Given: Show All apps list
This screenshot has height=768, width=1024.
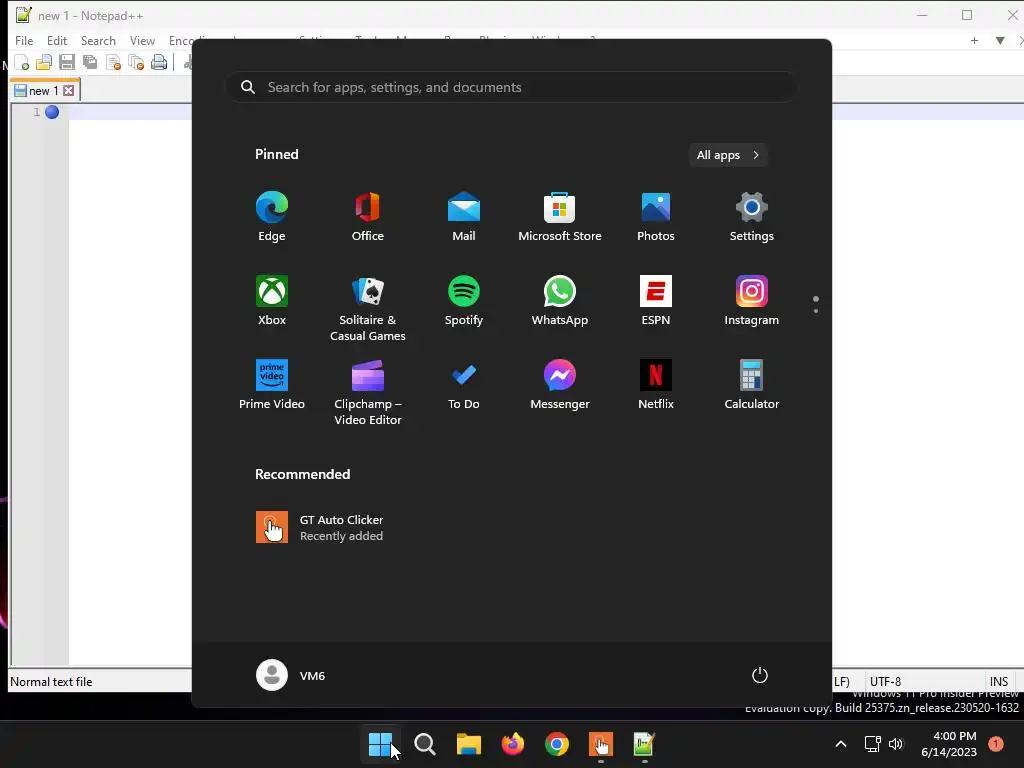Looking at the screenshot, I should 728,155.
